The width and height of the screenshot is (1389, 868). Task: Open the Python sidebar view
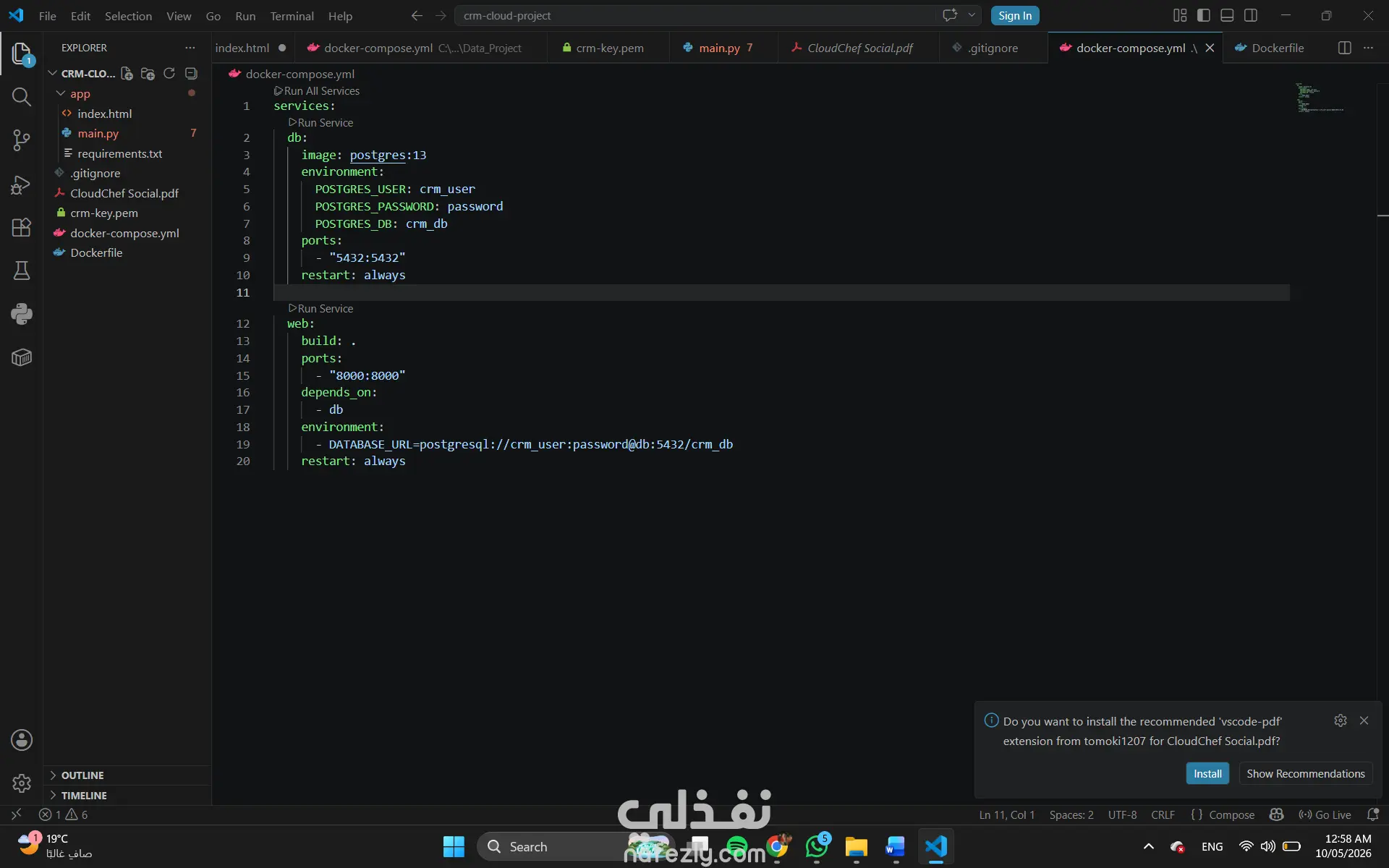tap(22, 314)
